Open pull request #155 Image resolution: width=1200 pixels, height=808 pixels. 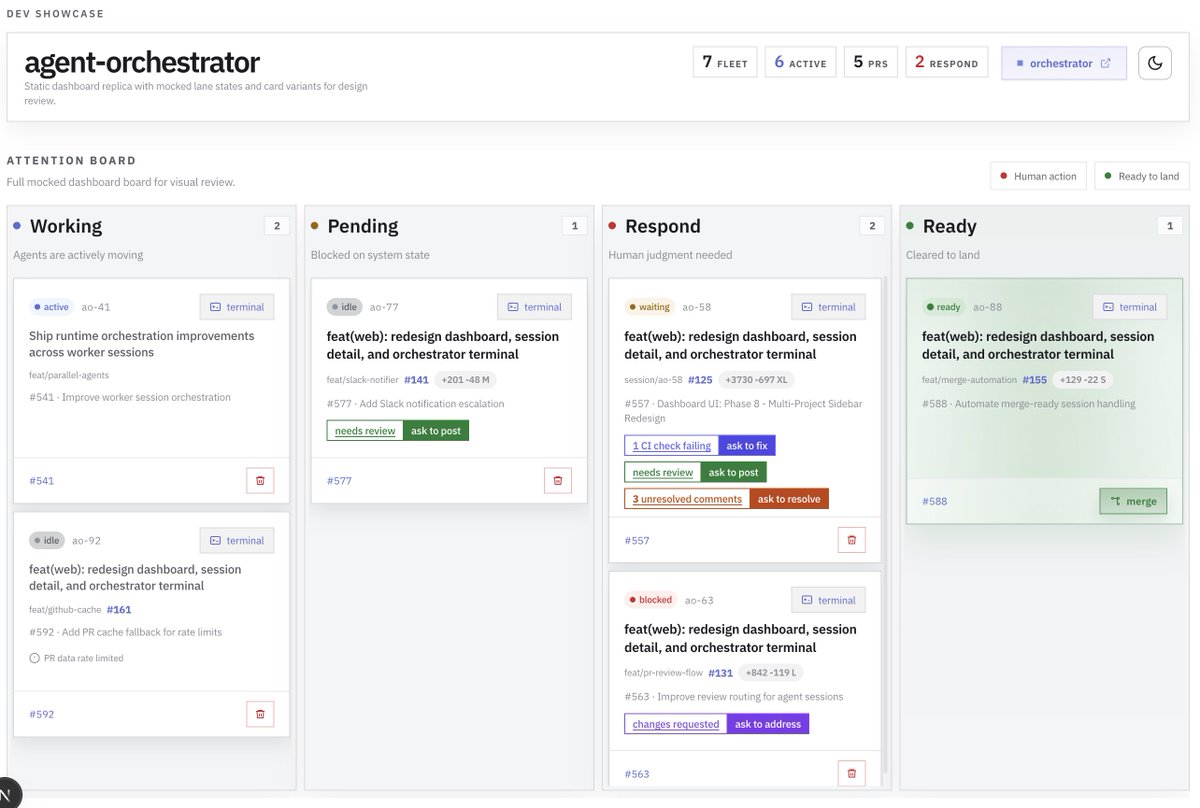[1034, 380]
